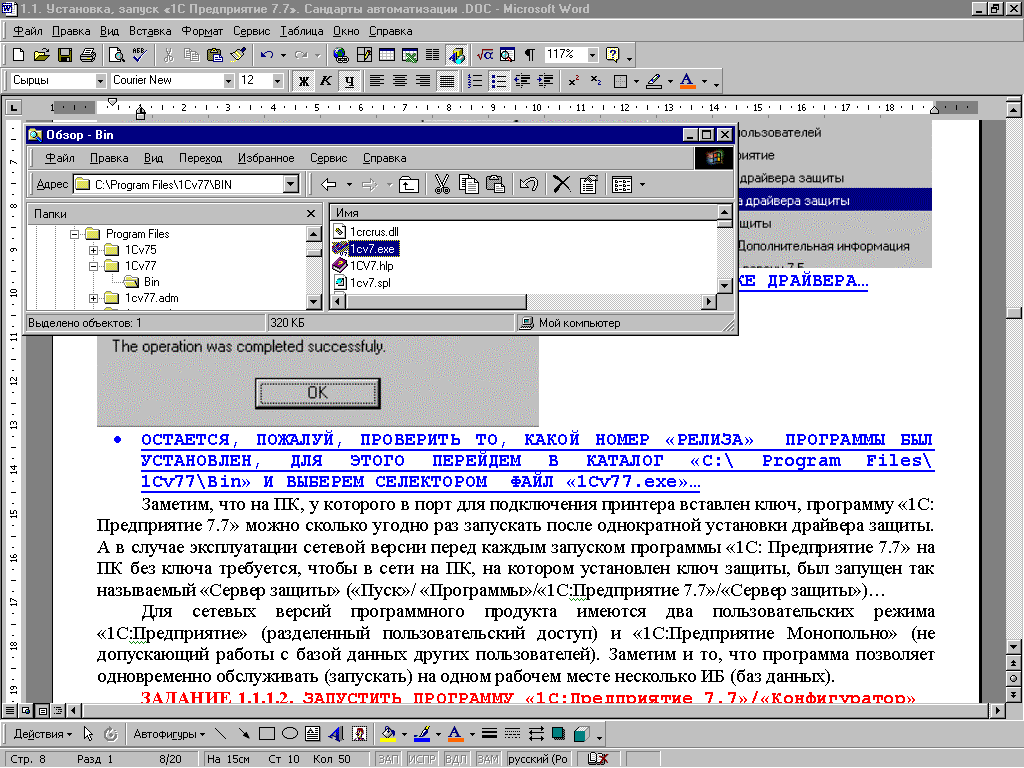Apply subscript x₂ button

point(596,81)
